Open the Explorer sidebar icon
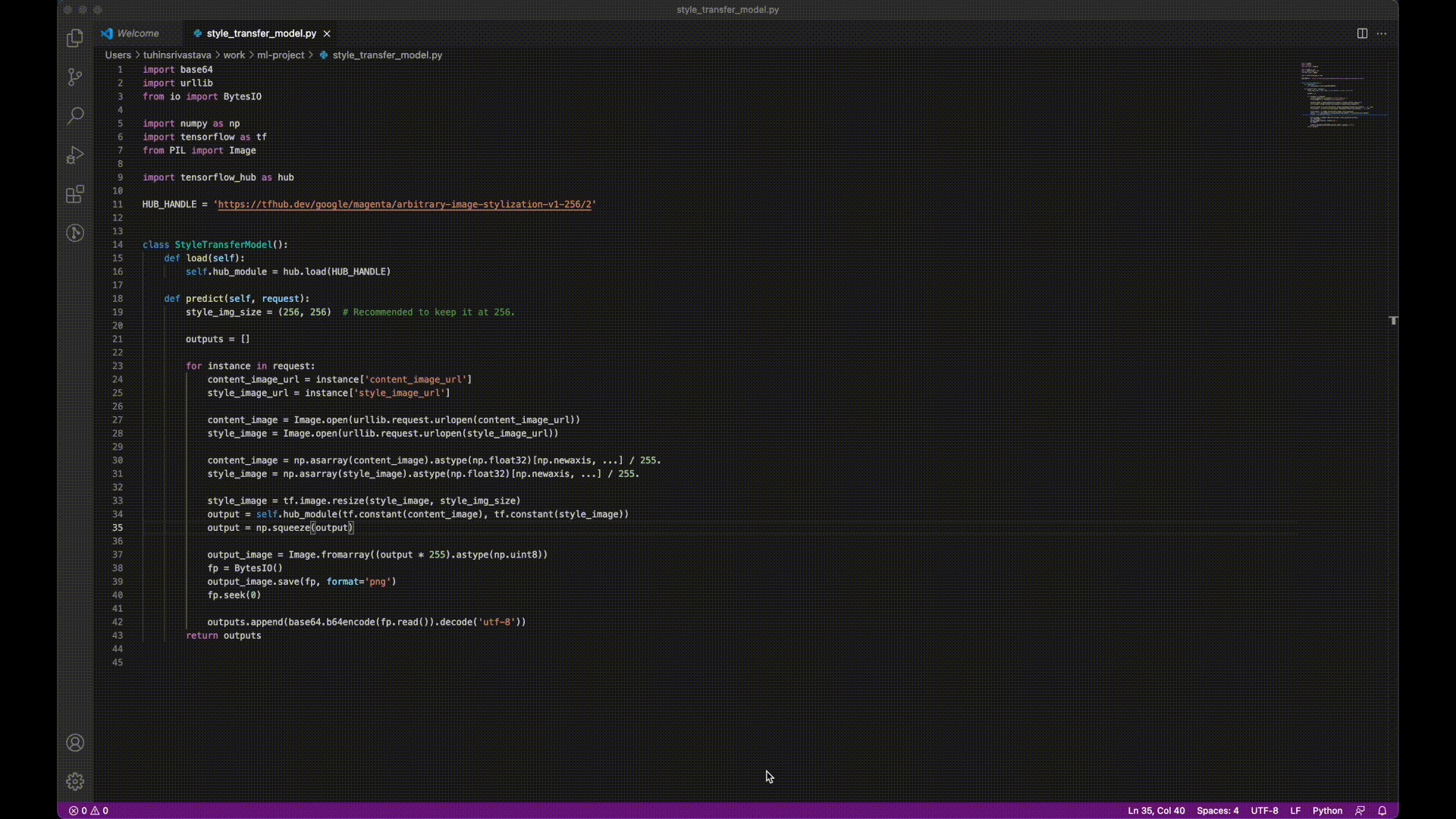The width and height of the screenshot is (1456, 819). tap(74, 38)
